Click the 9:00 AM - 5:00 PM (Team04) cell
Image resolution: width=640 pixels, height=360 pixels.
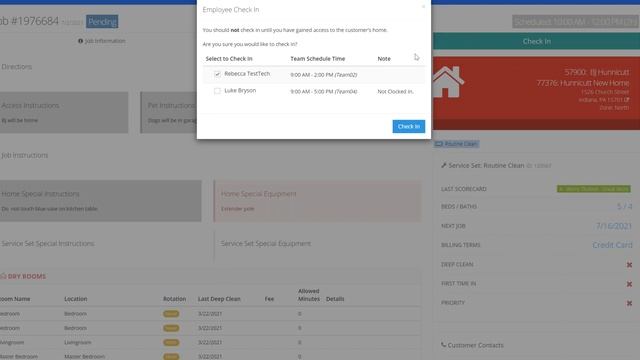[324, 92]
